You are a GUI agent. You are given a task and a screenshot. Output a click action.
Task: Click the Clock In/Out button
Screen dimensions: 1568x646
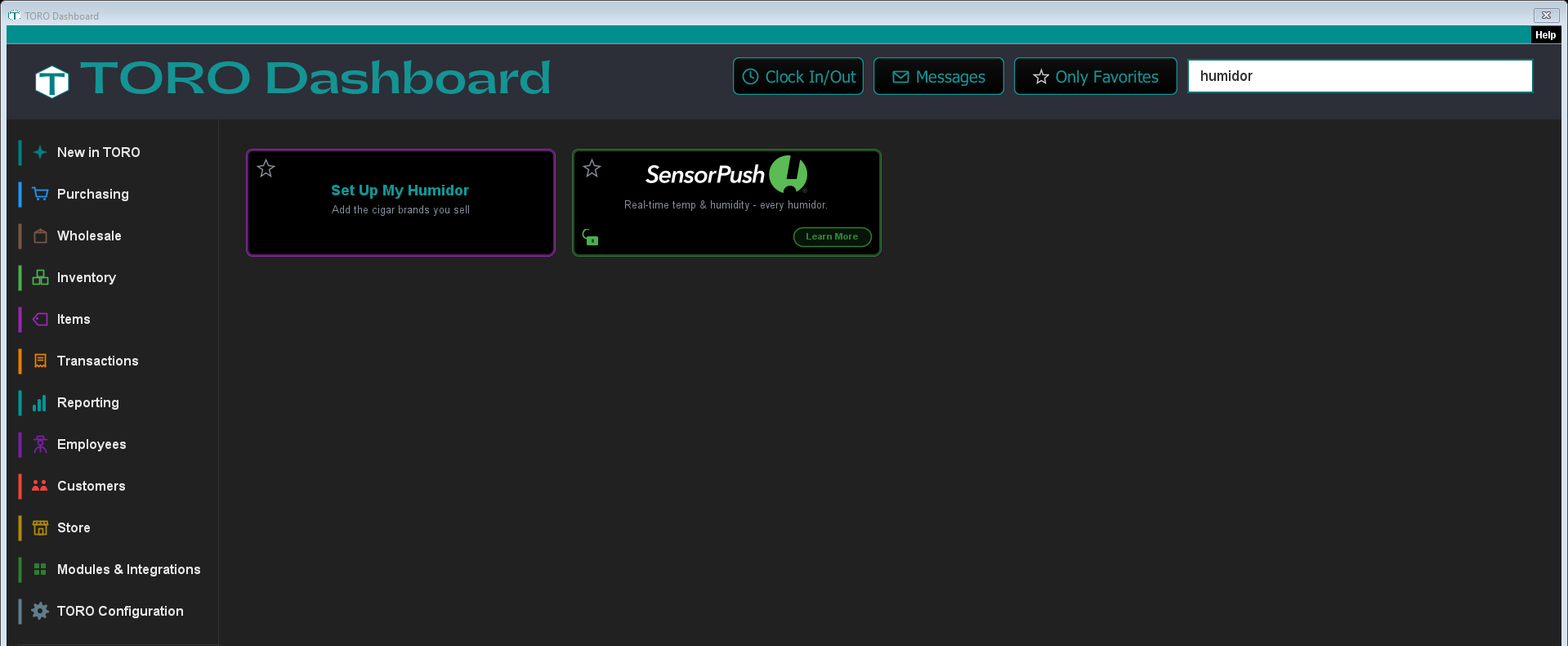point(797,76)
